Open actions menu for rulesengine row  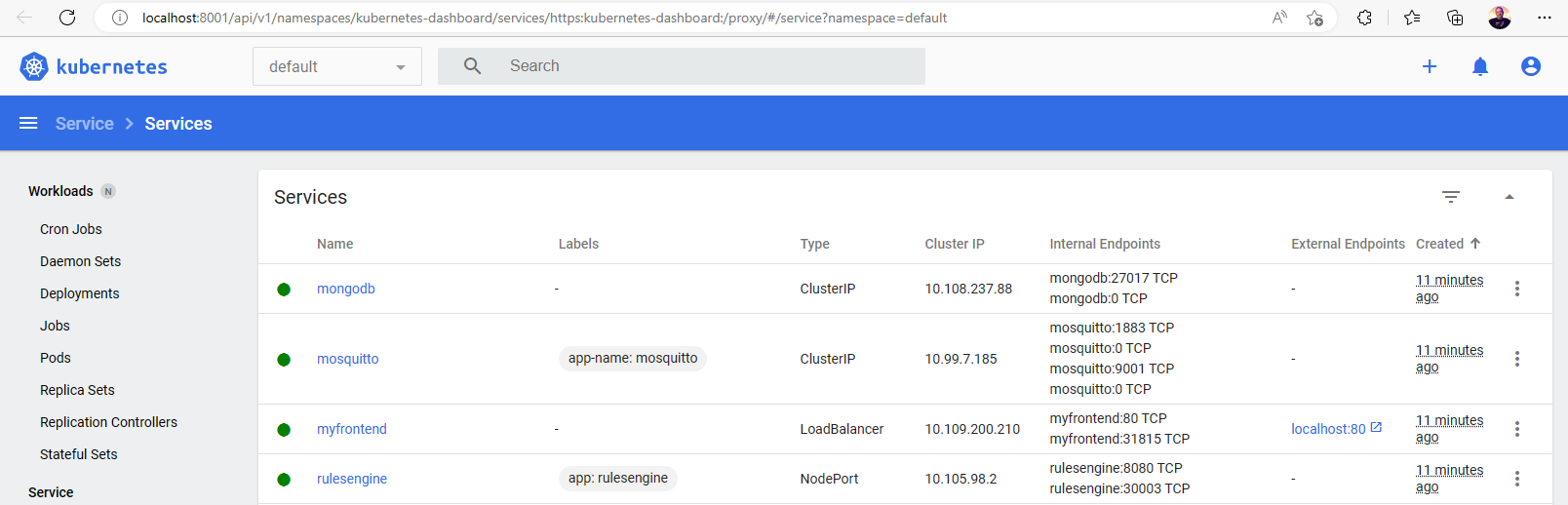[x=1517, y=479]
